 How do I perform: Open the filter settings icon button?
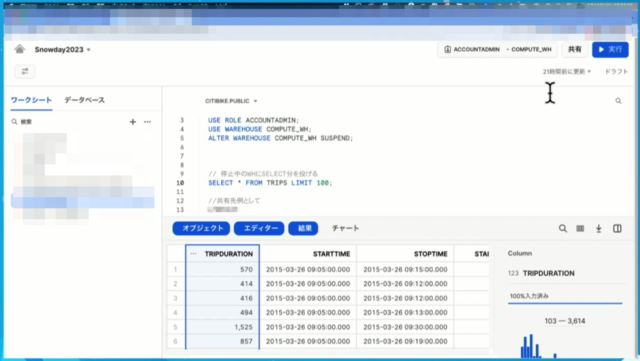(25, 71)
